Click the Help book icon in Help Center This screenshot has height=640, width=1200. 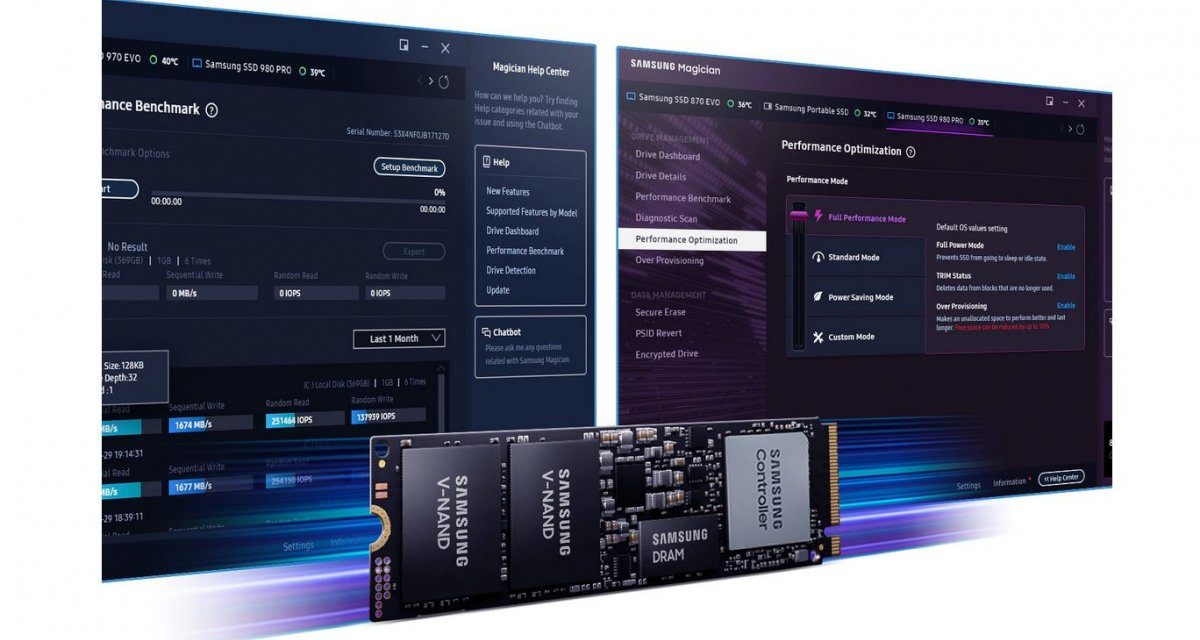485,162
